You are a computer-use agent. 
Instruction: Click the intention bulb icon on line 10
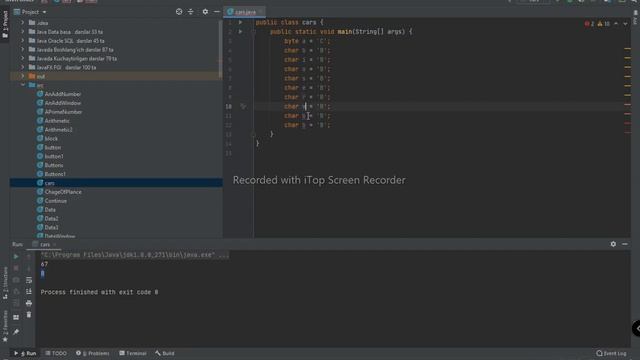(x=243, y=107)
